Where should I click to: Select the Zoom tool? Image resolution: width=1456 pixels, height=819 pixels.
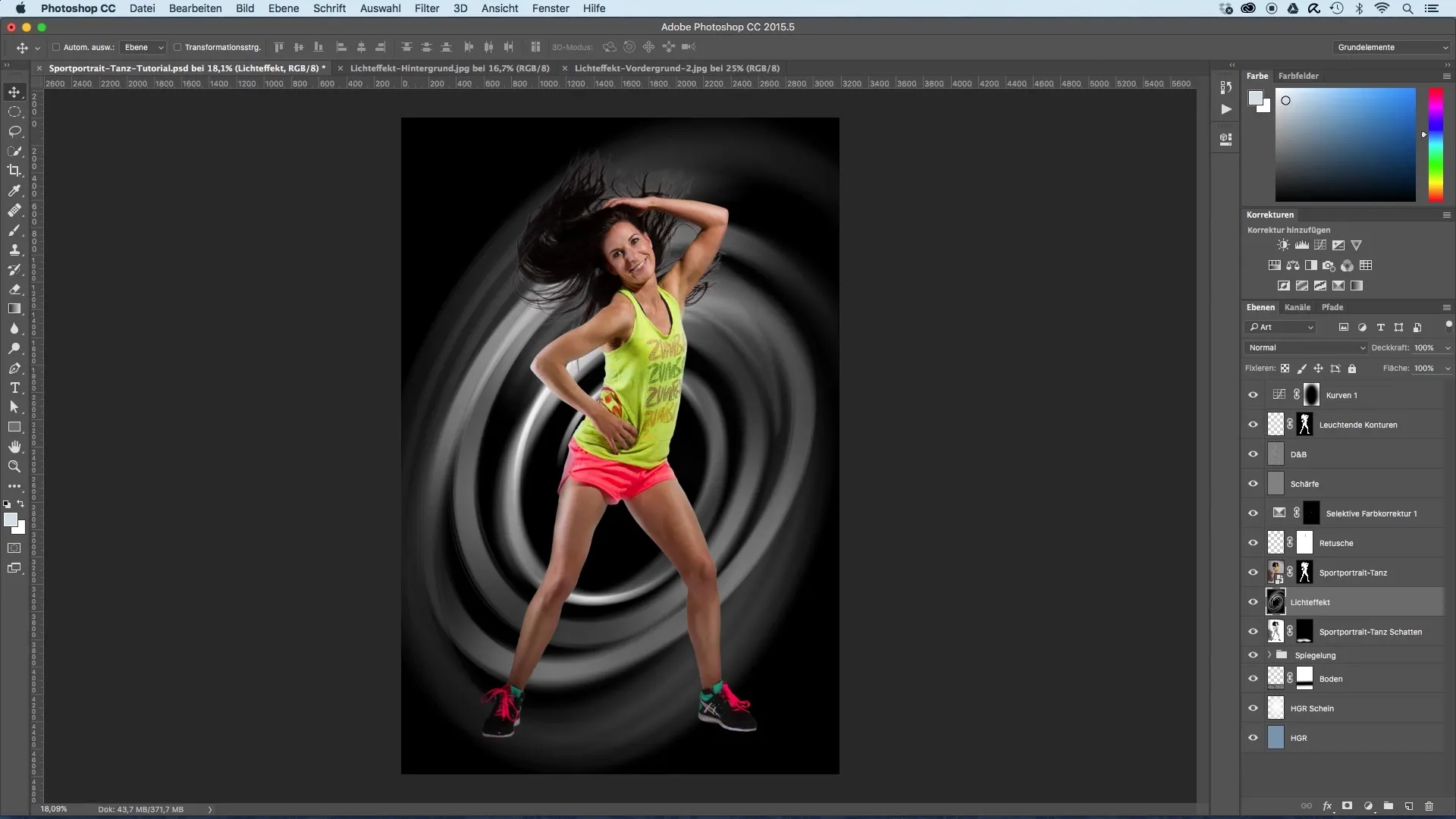(x=14, y=466)
